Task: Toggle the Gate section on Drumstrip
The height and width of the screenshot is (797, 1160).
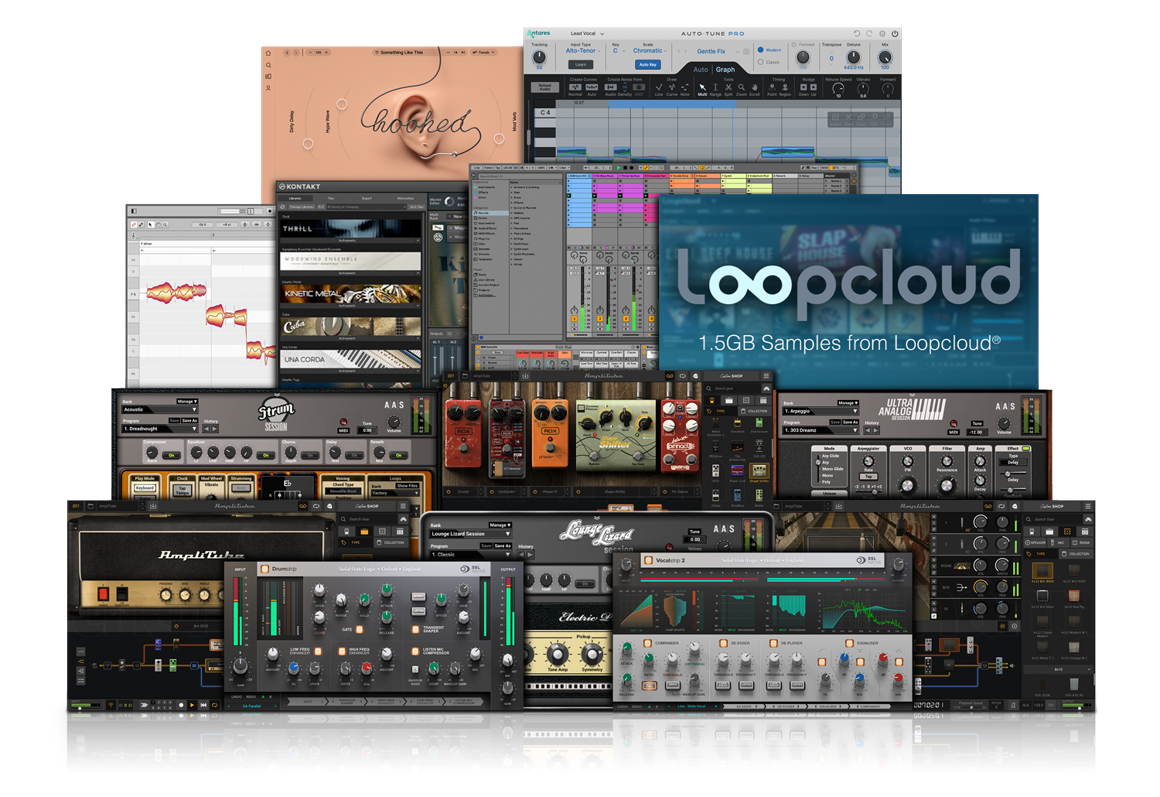Action: (359, 630)
